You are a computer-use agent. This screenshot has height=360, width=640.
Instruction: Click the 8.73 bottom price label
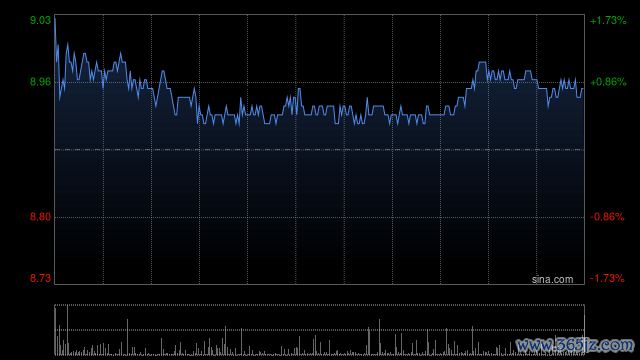tap(40, 278)
